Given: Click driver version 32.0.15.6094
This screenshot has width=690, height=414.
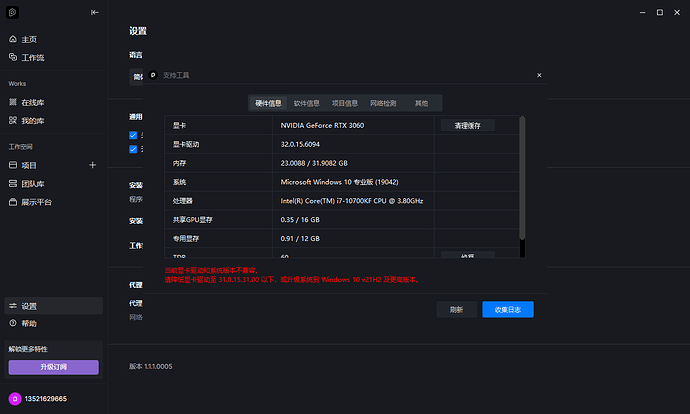Looking at the screenshot, I should 300,144.
